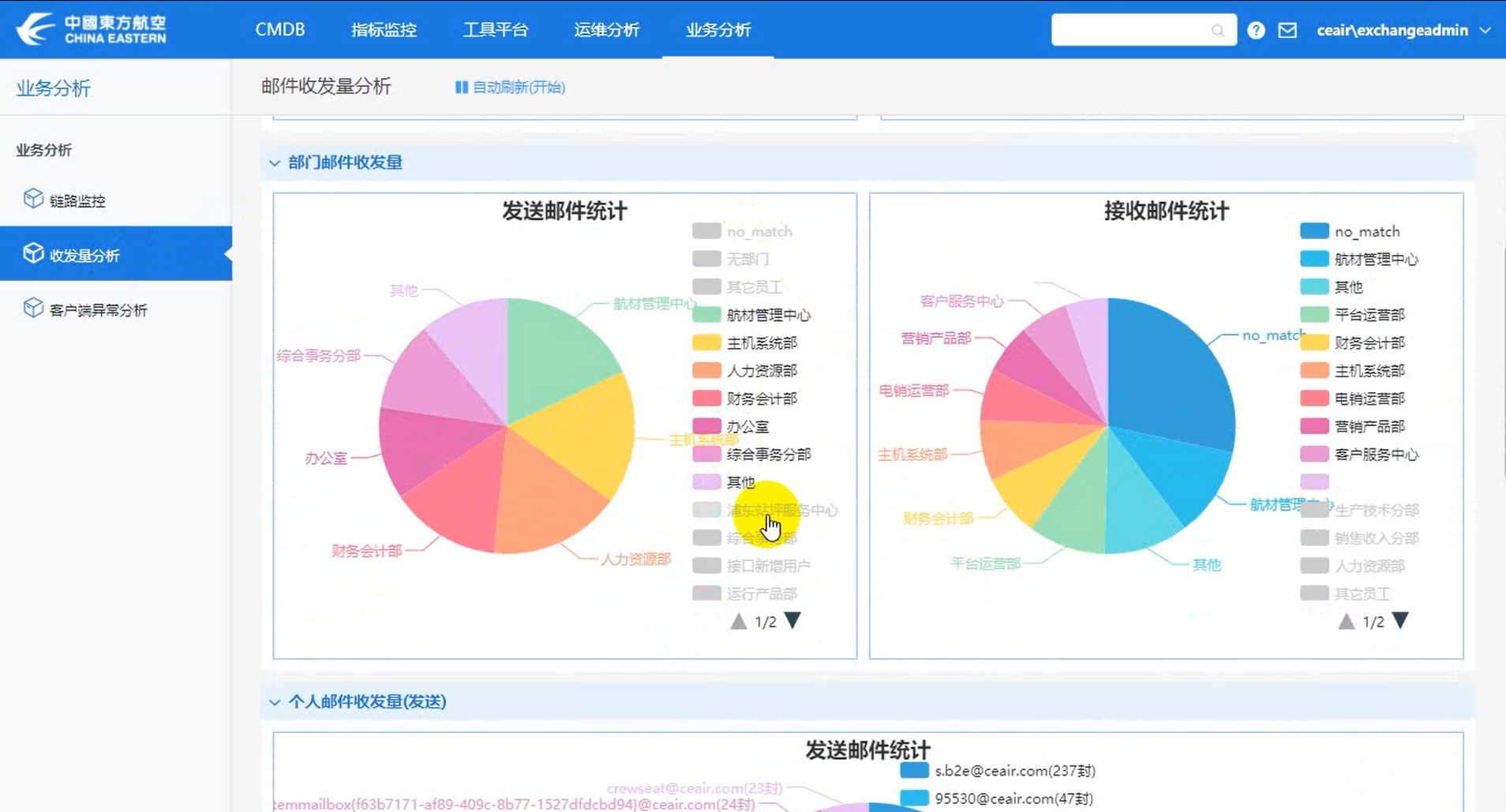Click the 客户端异常分析 cube icon
1506x812 pixels.
coord(33,308)
